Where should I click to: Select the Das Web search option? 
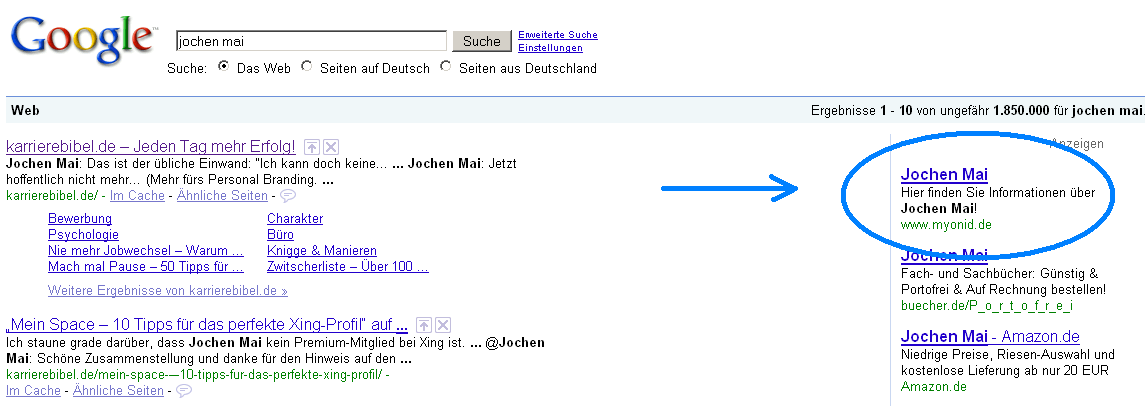(223, 66)
